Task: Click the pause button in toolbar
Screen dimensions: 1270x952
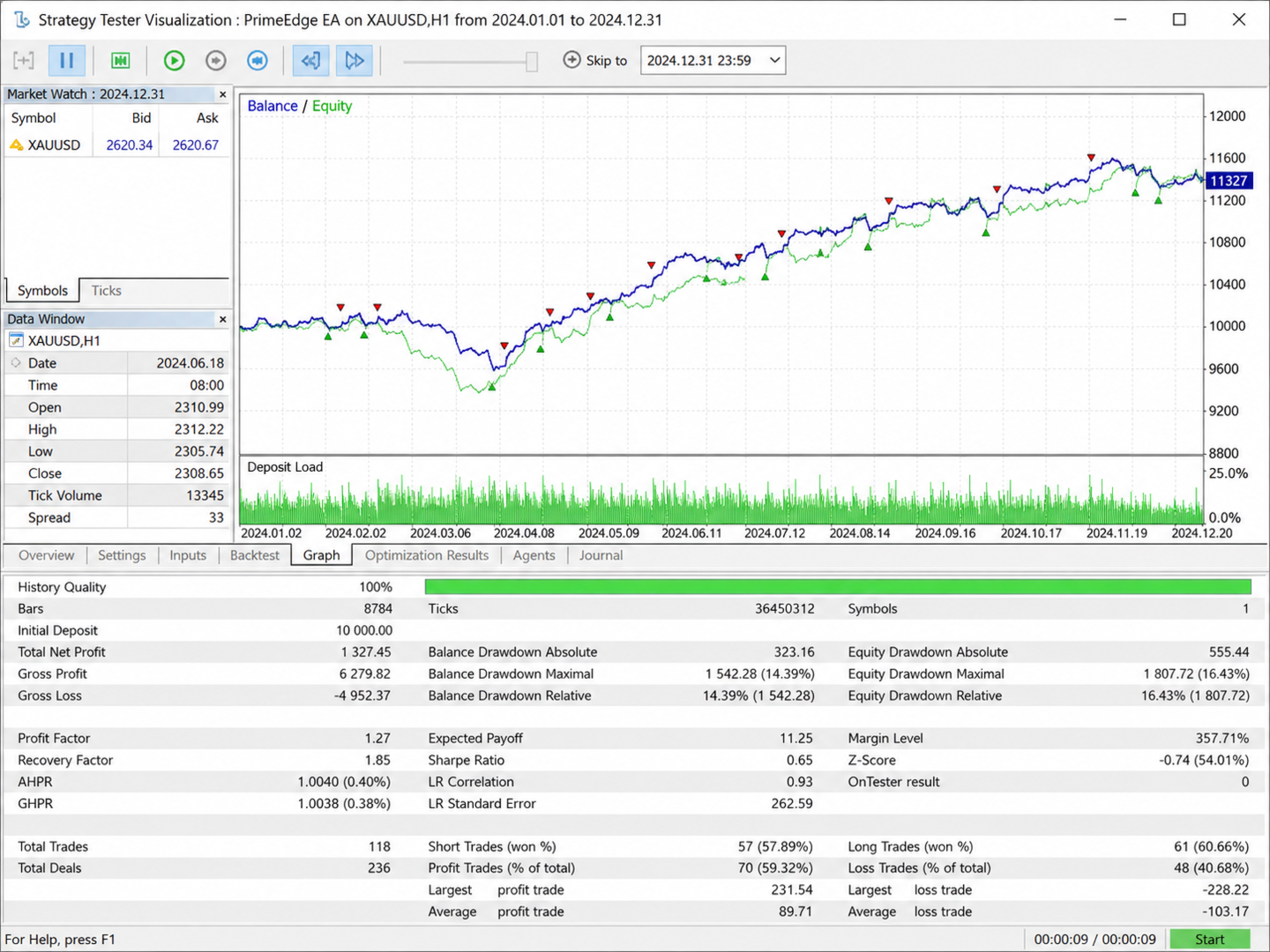Action: [x=66, y=60]
